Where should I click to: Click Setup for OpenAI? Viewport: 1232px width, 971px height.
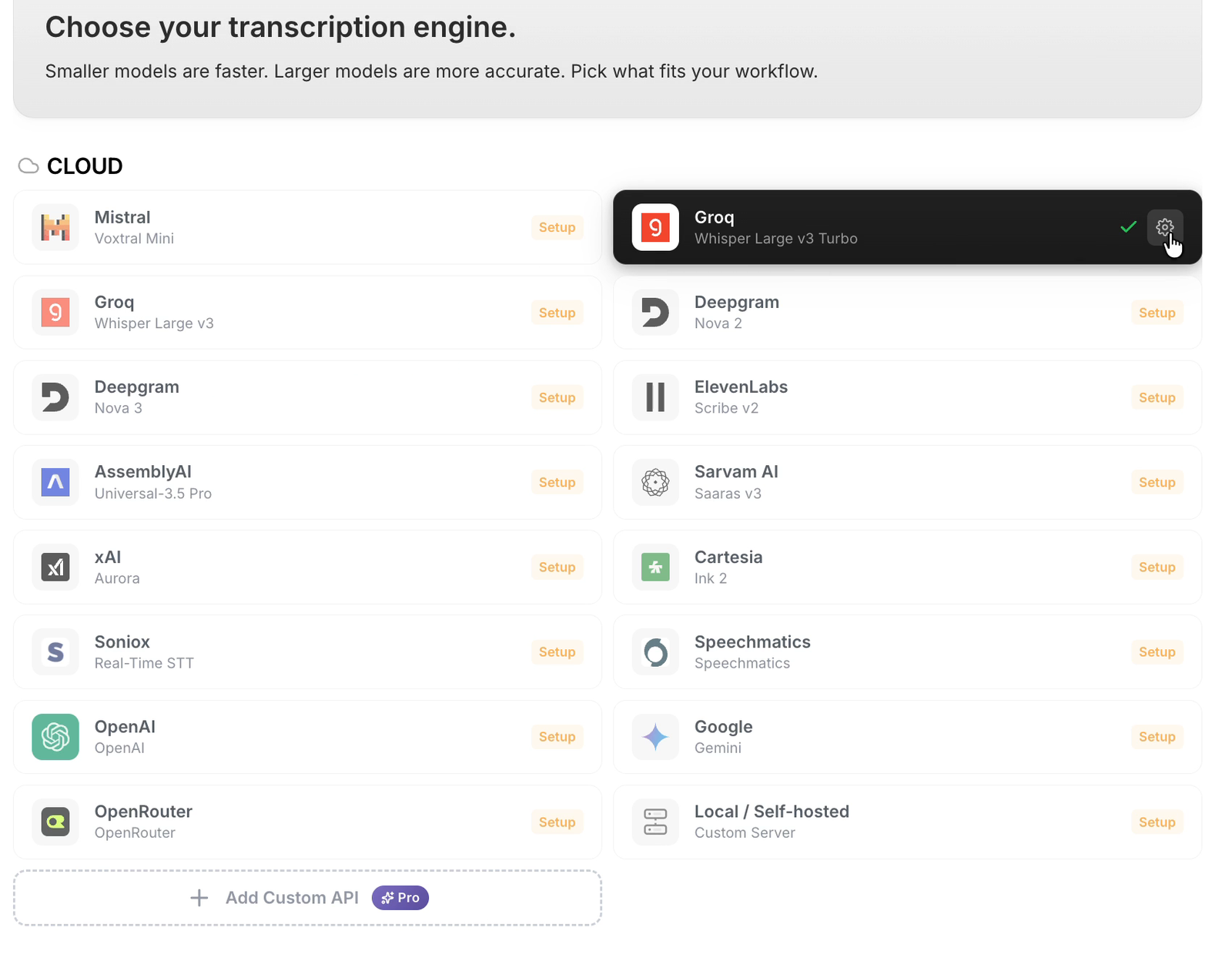(557, 737)
